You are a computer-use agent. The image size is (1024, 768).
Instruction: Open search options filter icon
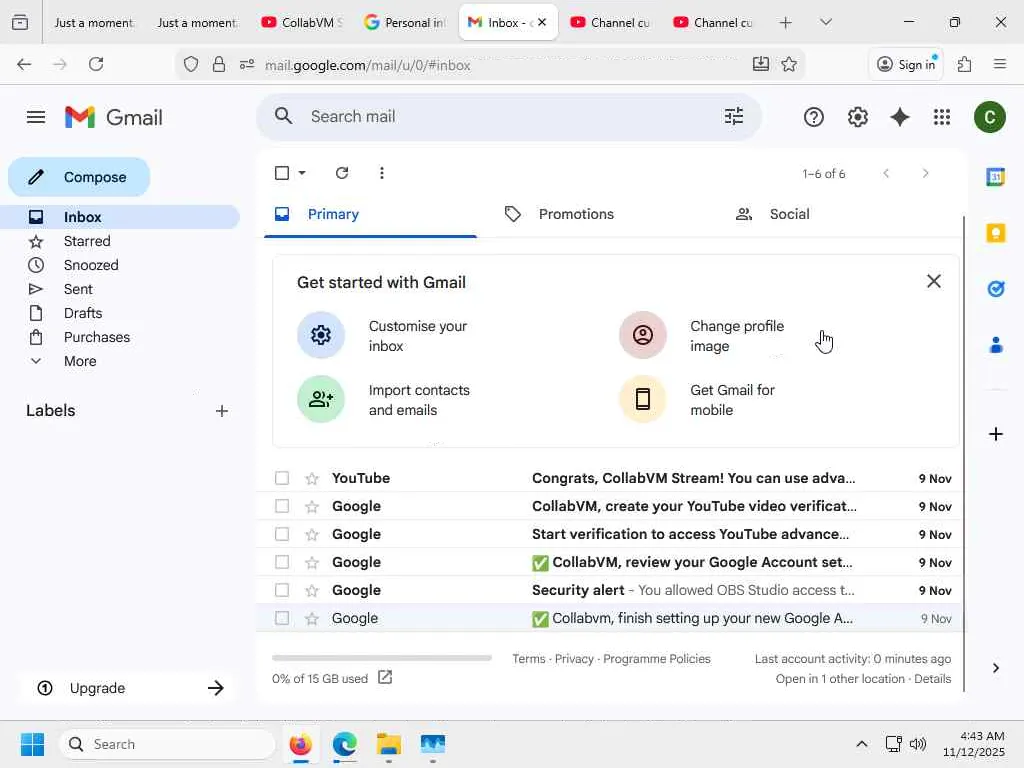pyautogui.click(x=734, y=116)
